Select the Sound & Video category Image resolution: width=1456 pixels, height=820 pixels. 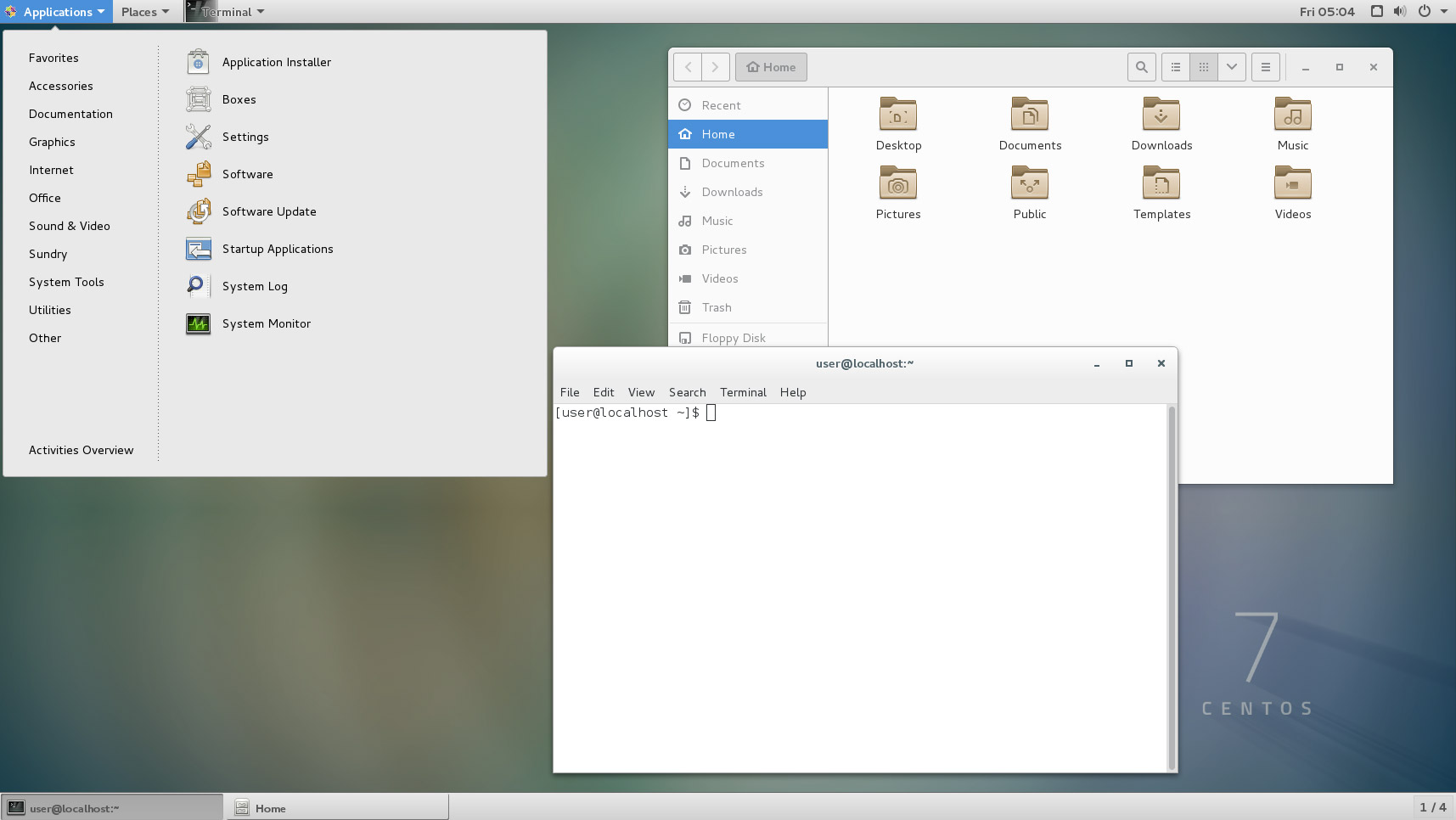(70, 226)
